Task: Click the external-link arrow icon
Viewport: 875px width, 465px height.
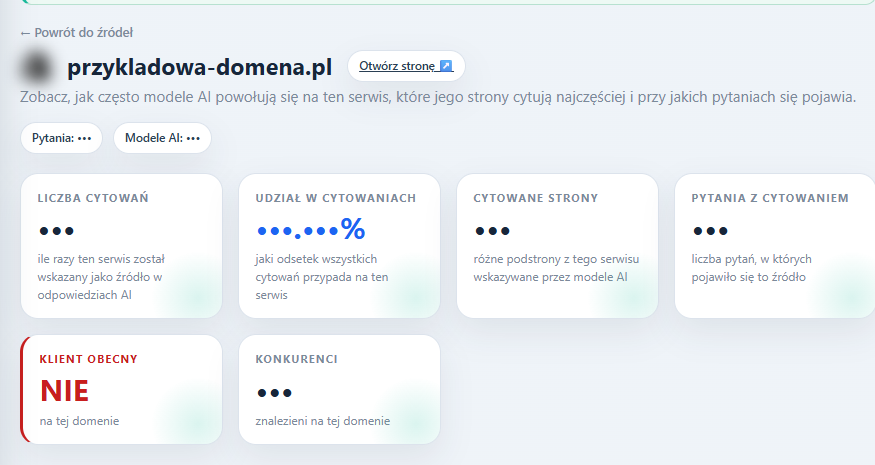Action: (446, 66)
